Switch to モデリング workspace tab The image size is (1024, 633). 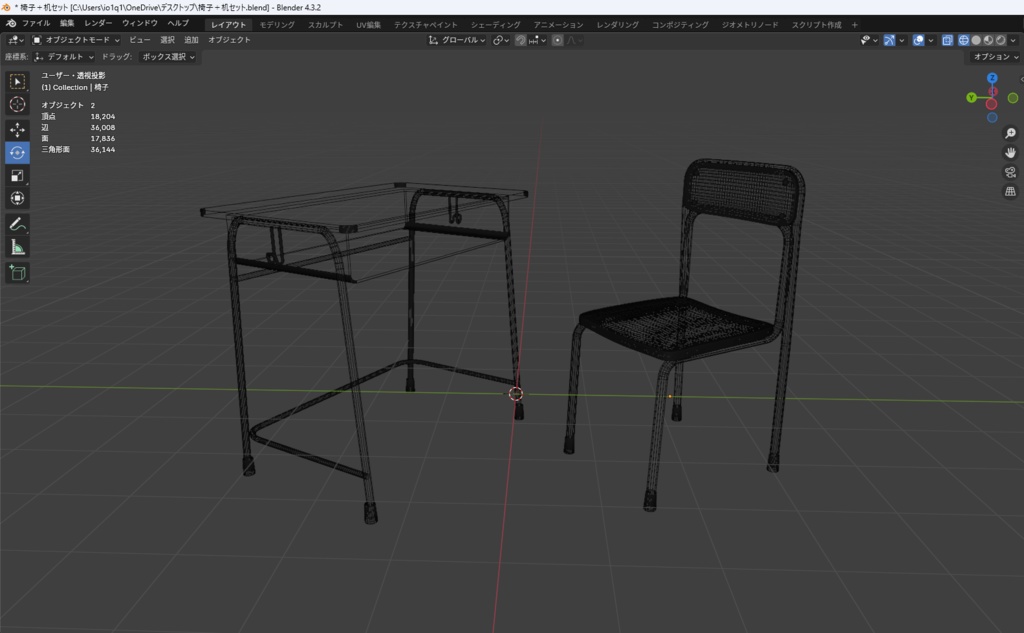pos(277,25)
